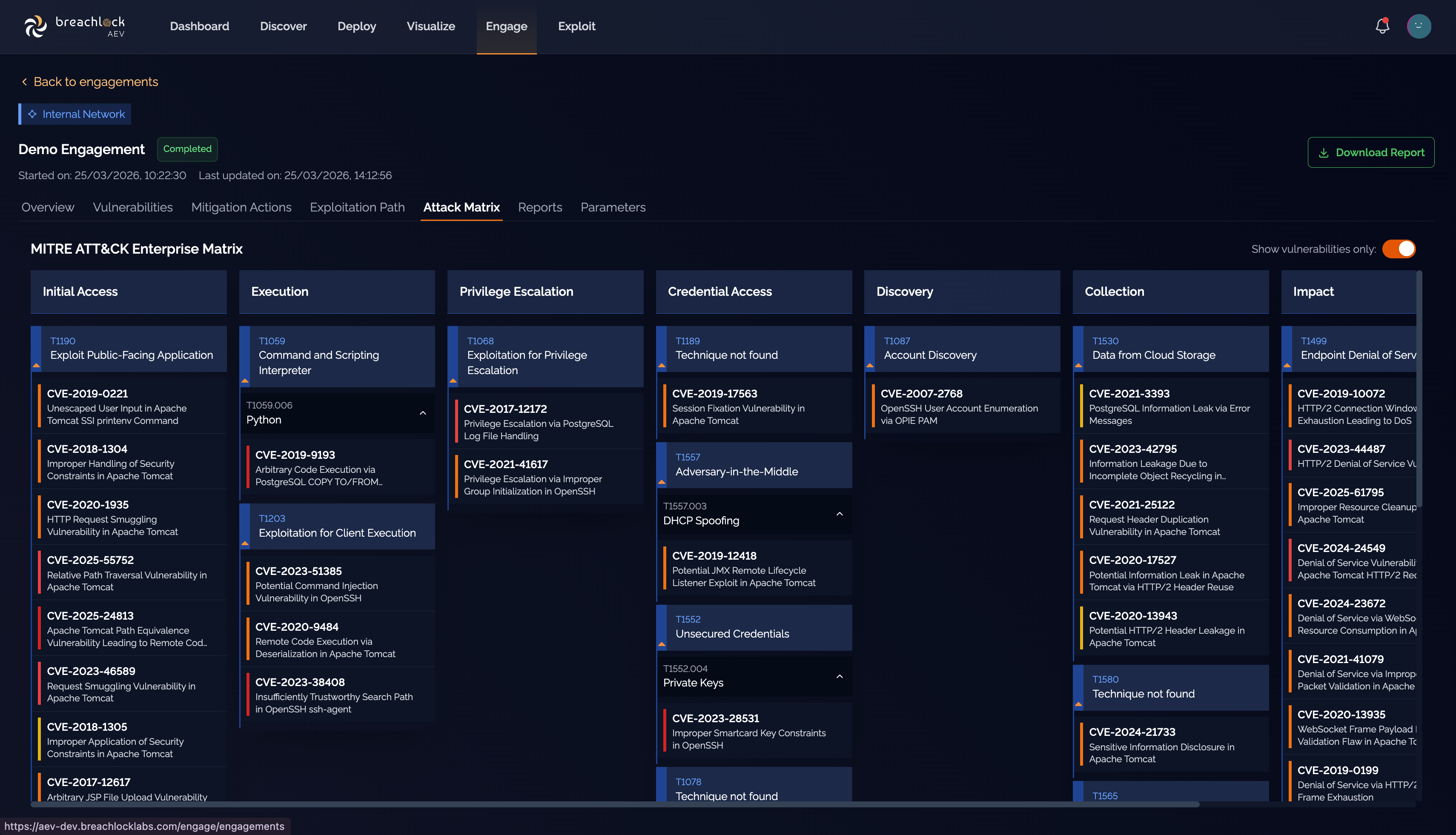Click the breachlock AEV logo
This screenshot has height=835, width=1456.
point(74,26)
